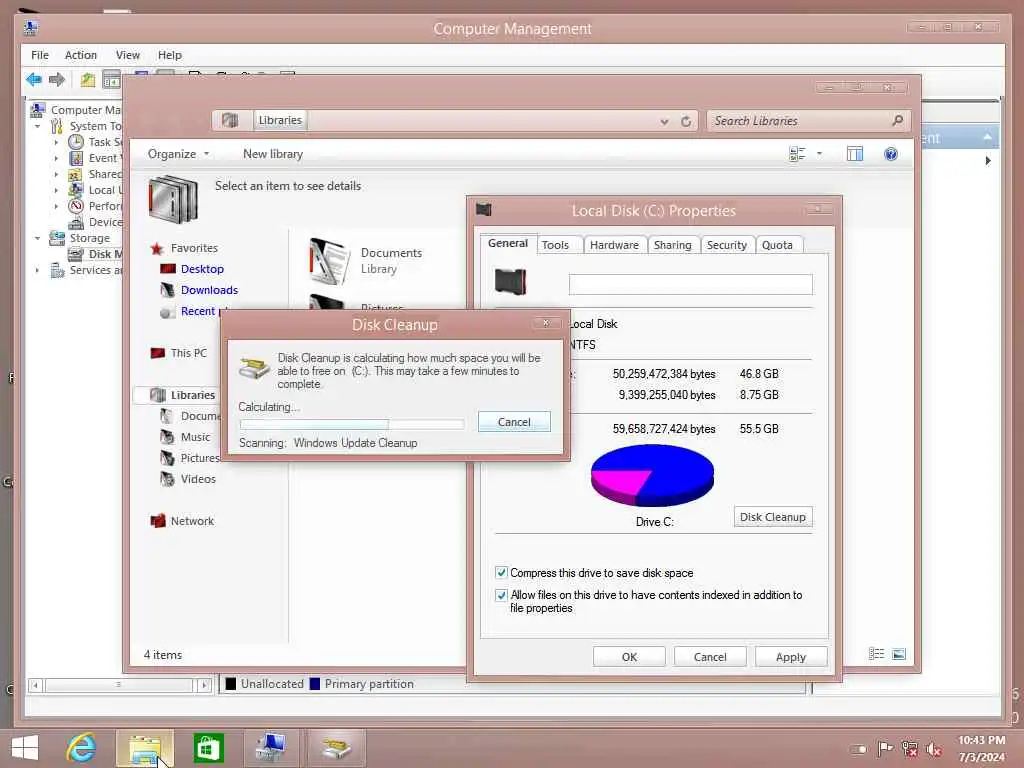This screenshot has width=1024, height=768.
Task: Select This PC icon in navigation pane
Action: [x=157, y=353]
